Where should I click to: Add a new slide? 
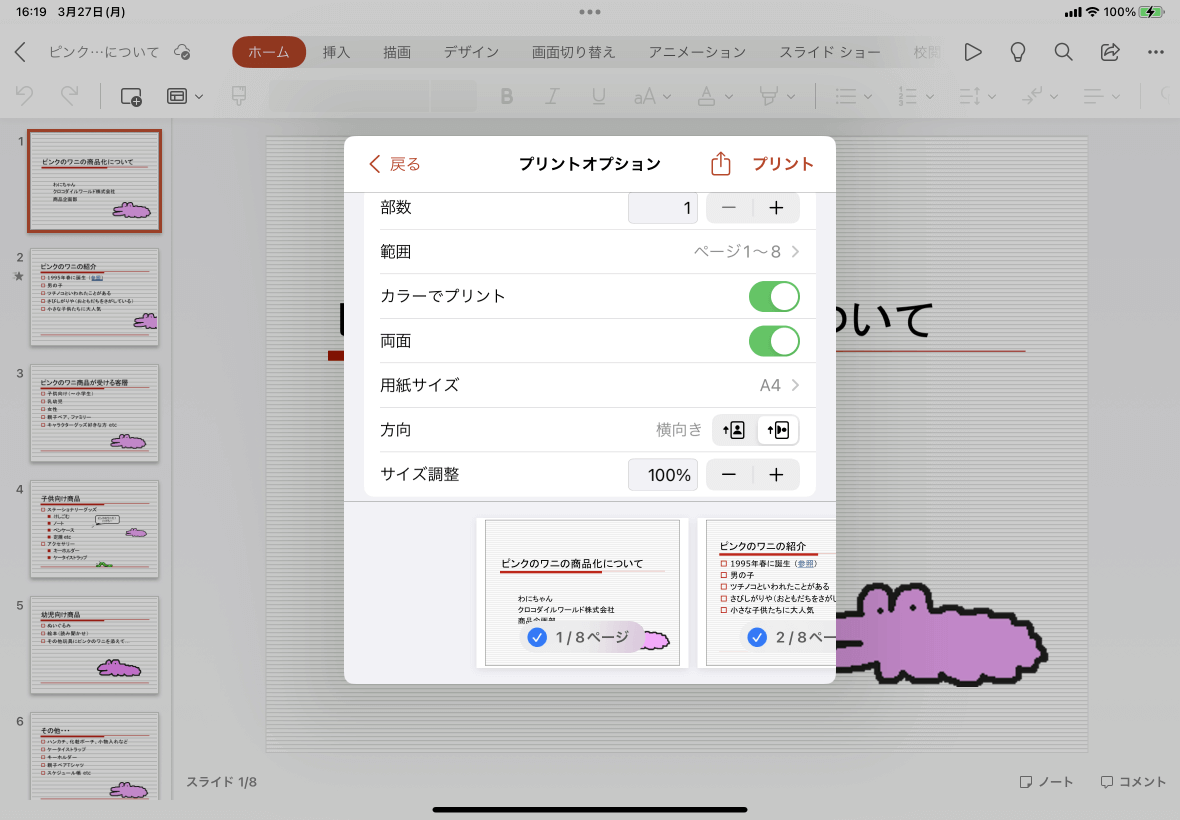point(131,96)
